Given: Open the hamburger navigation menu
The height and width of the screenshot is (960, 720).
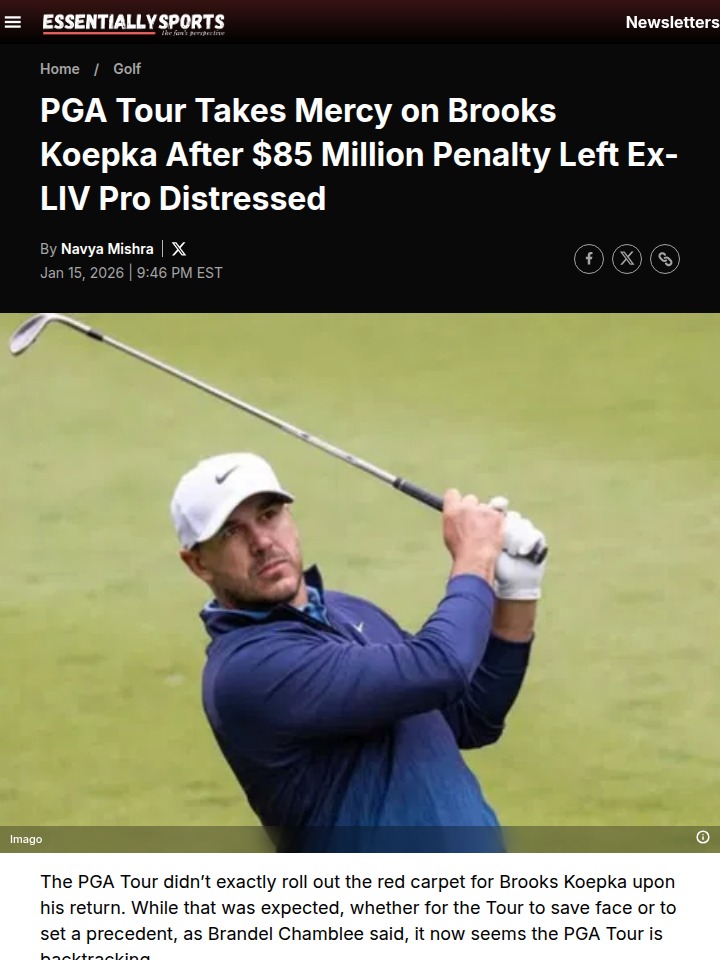Looking at the screenshot, I should coord(12,22).
